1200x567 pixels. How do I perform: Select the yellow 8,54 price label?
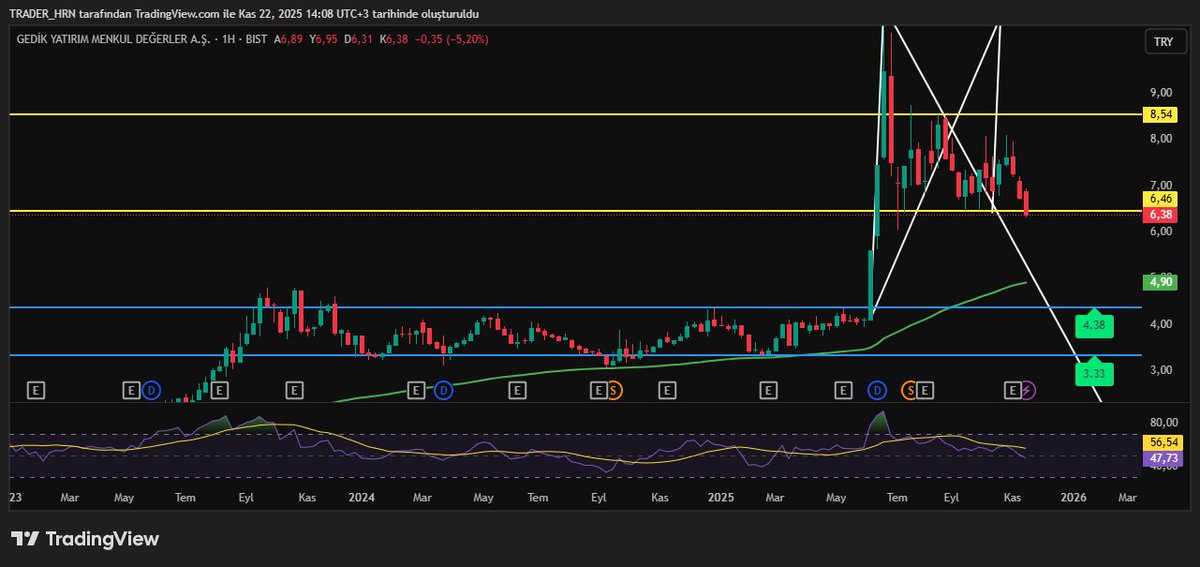click(1161, 115)
